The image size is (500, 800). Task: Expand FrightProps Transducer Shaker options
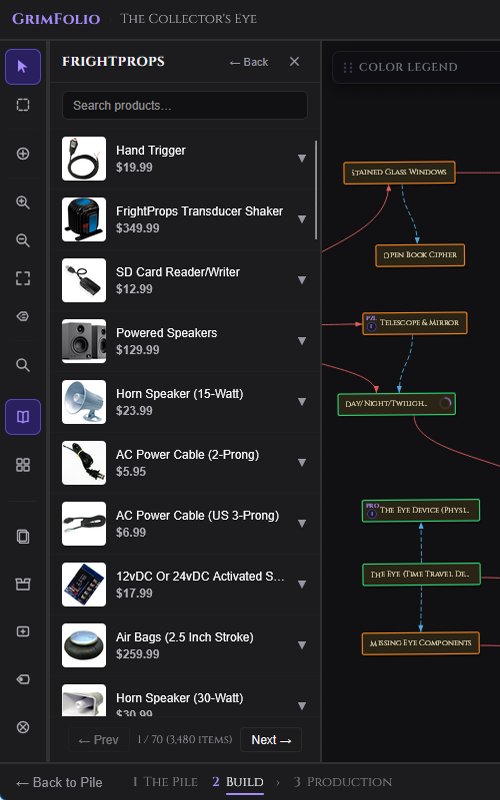[x=302, y=219]
